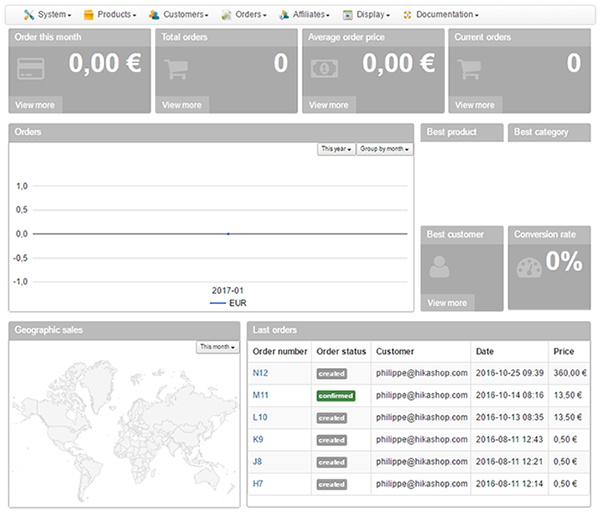Expand This month dropdown in Geographic sales
600x515 pixels.
click(x=217, y=347)
